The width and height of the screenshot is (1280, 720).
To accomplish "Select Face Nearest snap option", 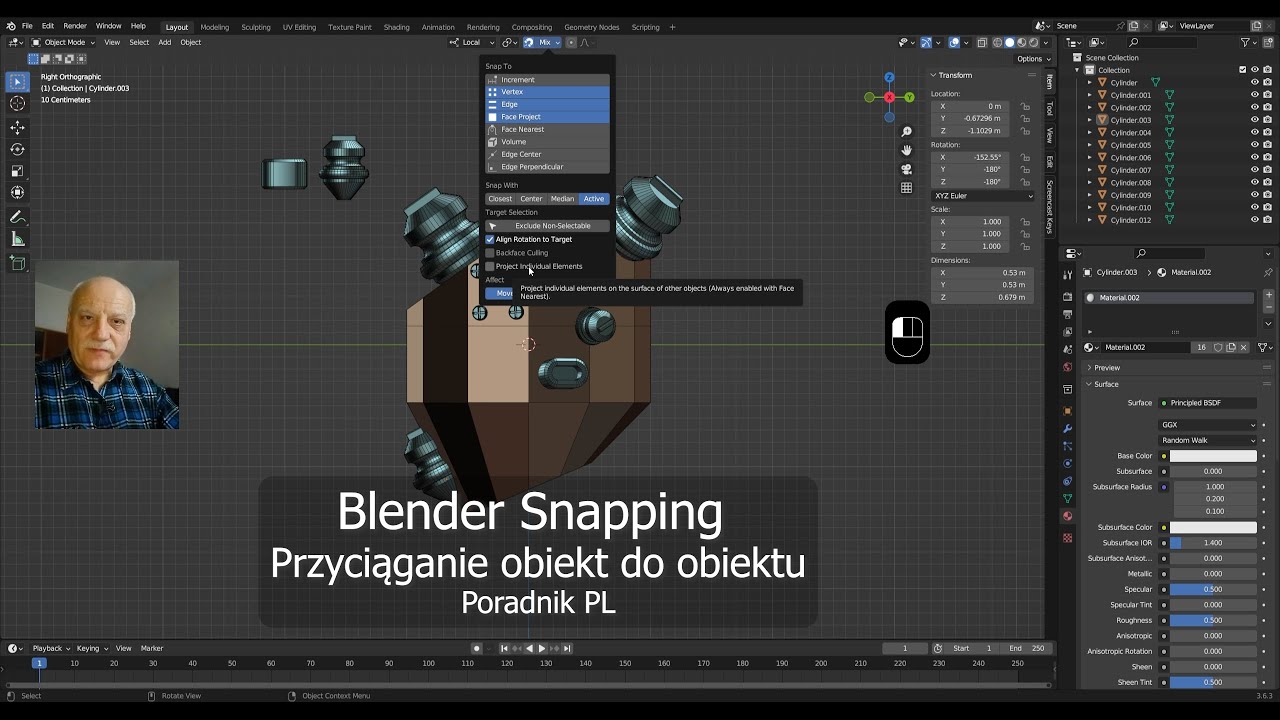I will pyautogui.click(x=547, y=129).
